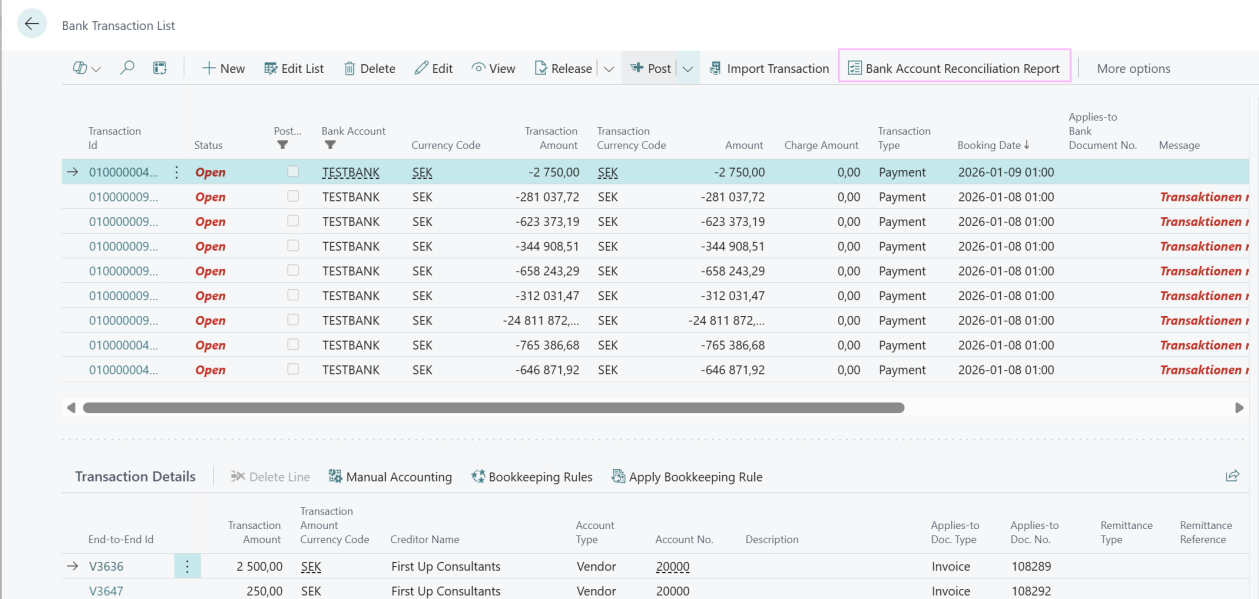Tick Posted checkbox for the -765 386,68 row
This screenshot has height=599, width=1259.
click(293, 344)
